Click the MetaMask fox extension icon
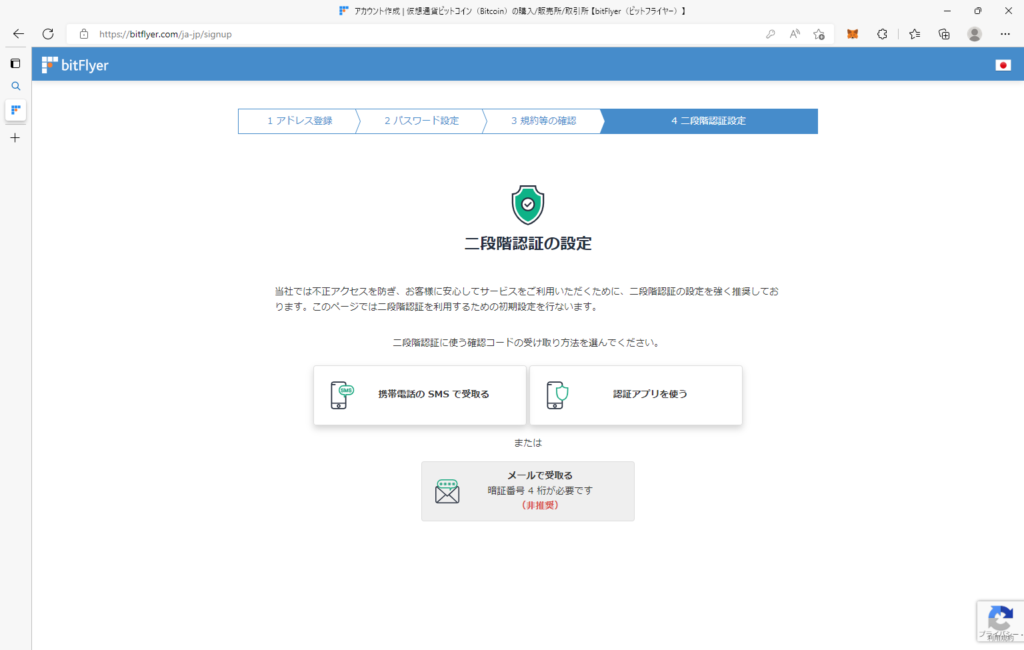1024x650 pixels. [x=852, y=33]
